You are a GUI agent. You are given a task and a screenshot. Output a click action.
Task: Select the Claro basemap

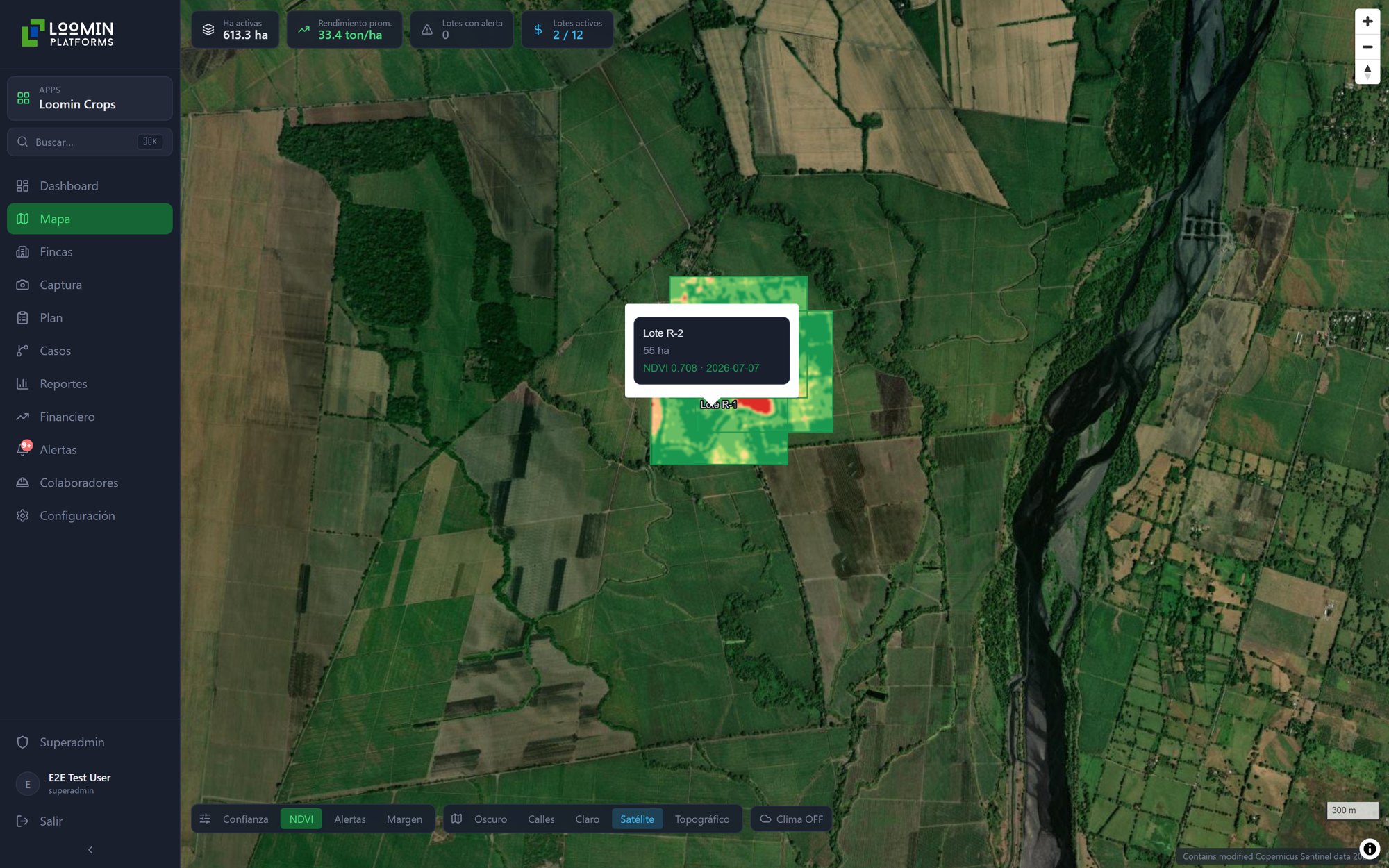[588, 819]
